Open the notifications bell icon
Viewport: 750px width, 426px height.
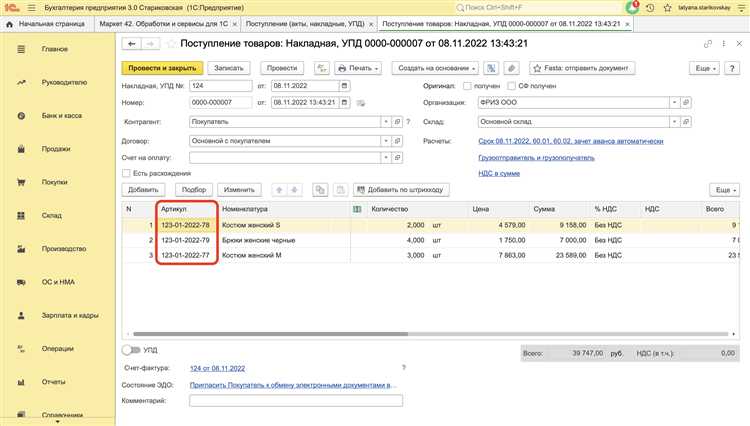coord(632,8)
